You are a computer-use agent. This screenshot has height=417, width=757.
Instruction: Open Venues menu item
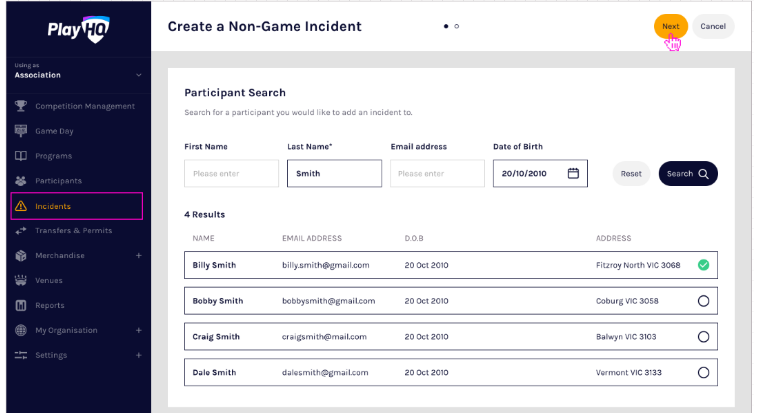point(49,280)
